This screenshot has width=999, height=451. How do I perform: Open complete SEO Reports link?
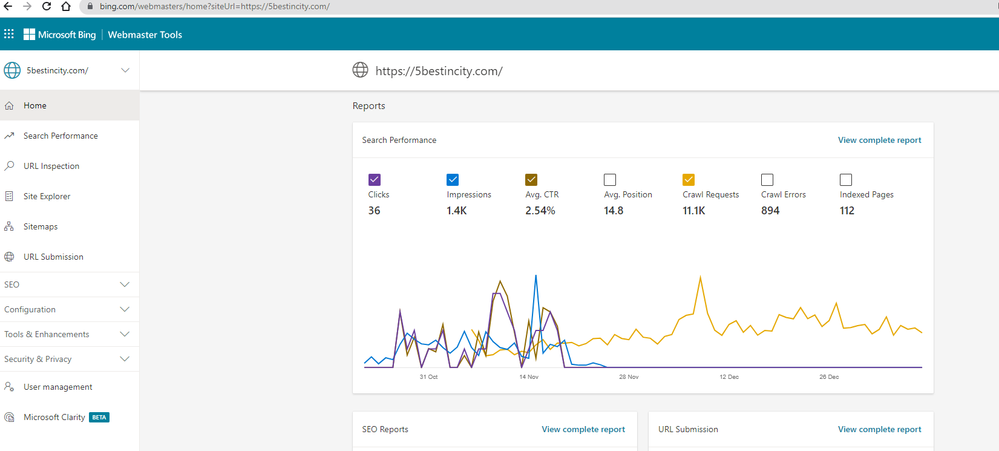[x=583, y=429]
